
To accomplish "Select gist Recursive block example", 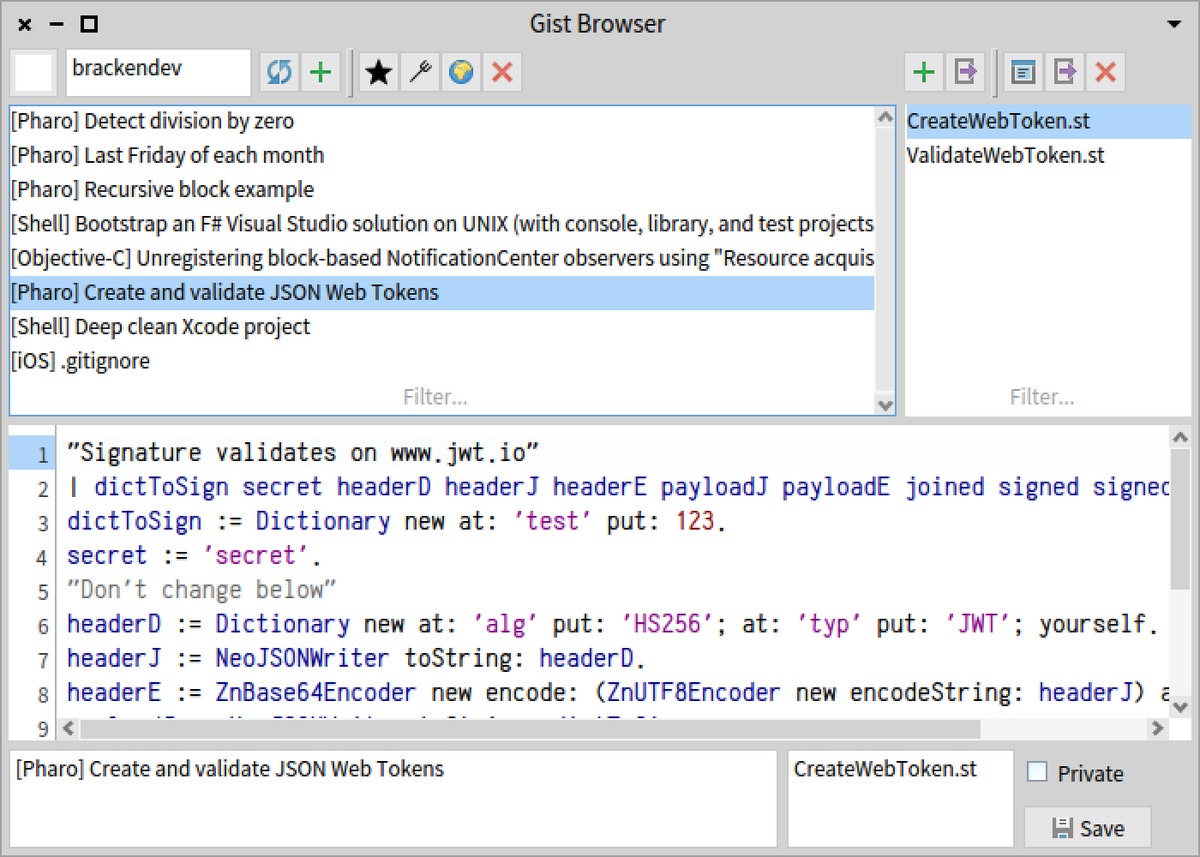I will pyautogui.click(x=441, y=190).
